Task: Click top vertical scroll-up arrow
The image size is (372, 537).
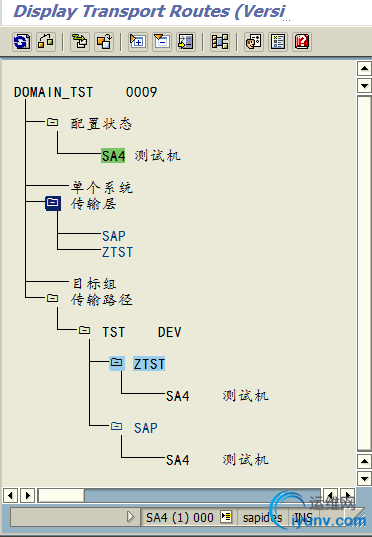Action: tap(364, 69)
